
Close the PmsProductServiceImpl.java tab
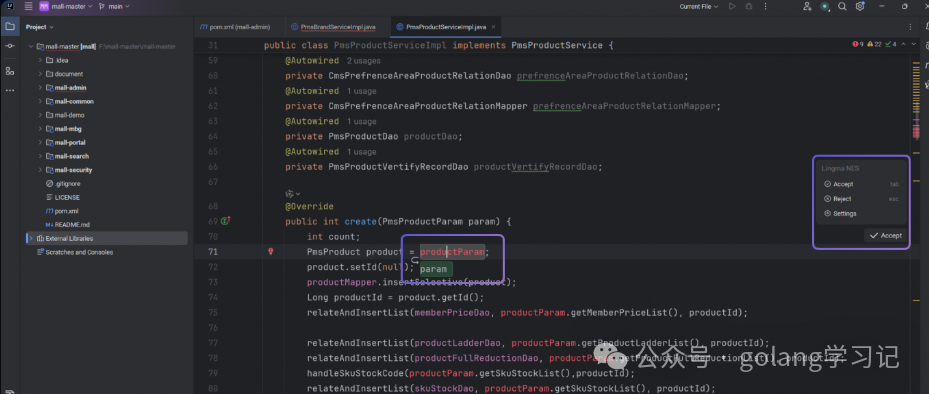point(493,27)
